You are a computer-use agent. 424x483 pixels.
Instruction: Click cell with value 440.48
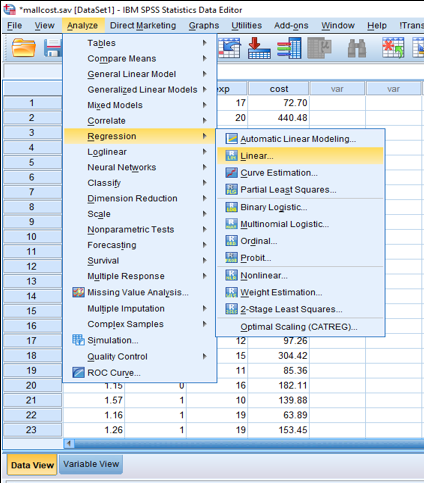pyautogui.click(x=279, y=118)
